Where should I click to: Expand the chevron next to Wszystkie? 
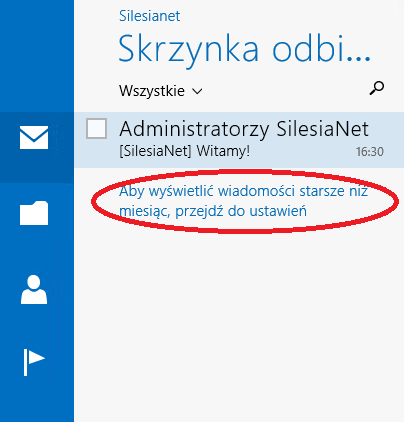[197, 91]
